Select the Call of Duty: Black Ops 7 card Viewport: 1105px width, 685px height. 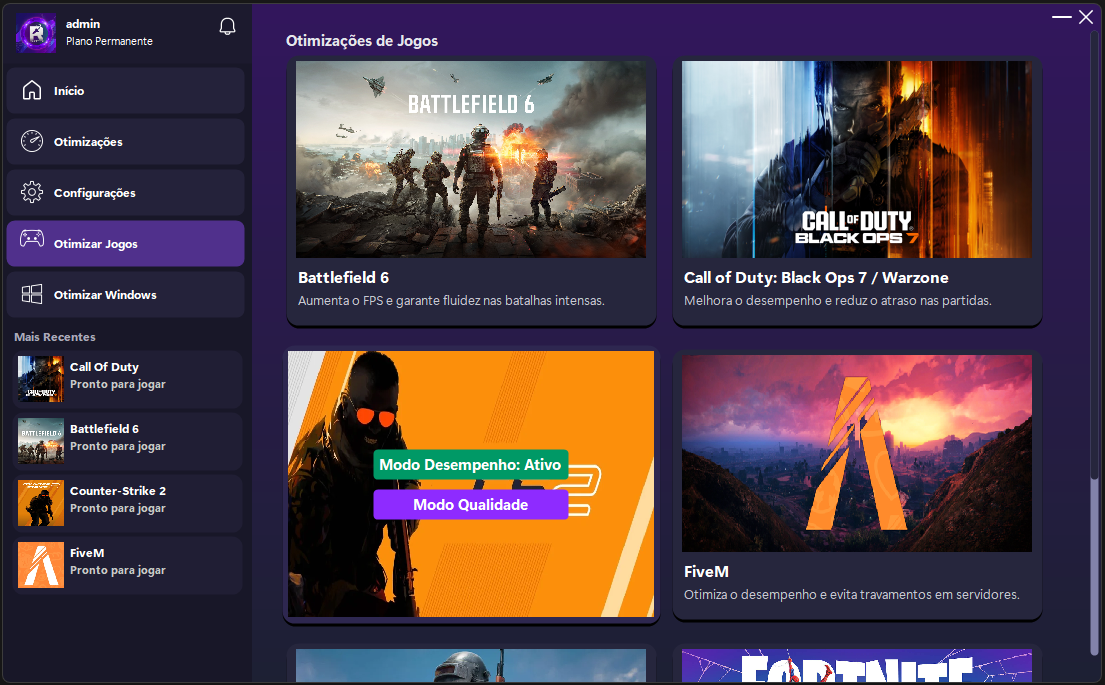click(x=857, y=160)
